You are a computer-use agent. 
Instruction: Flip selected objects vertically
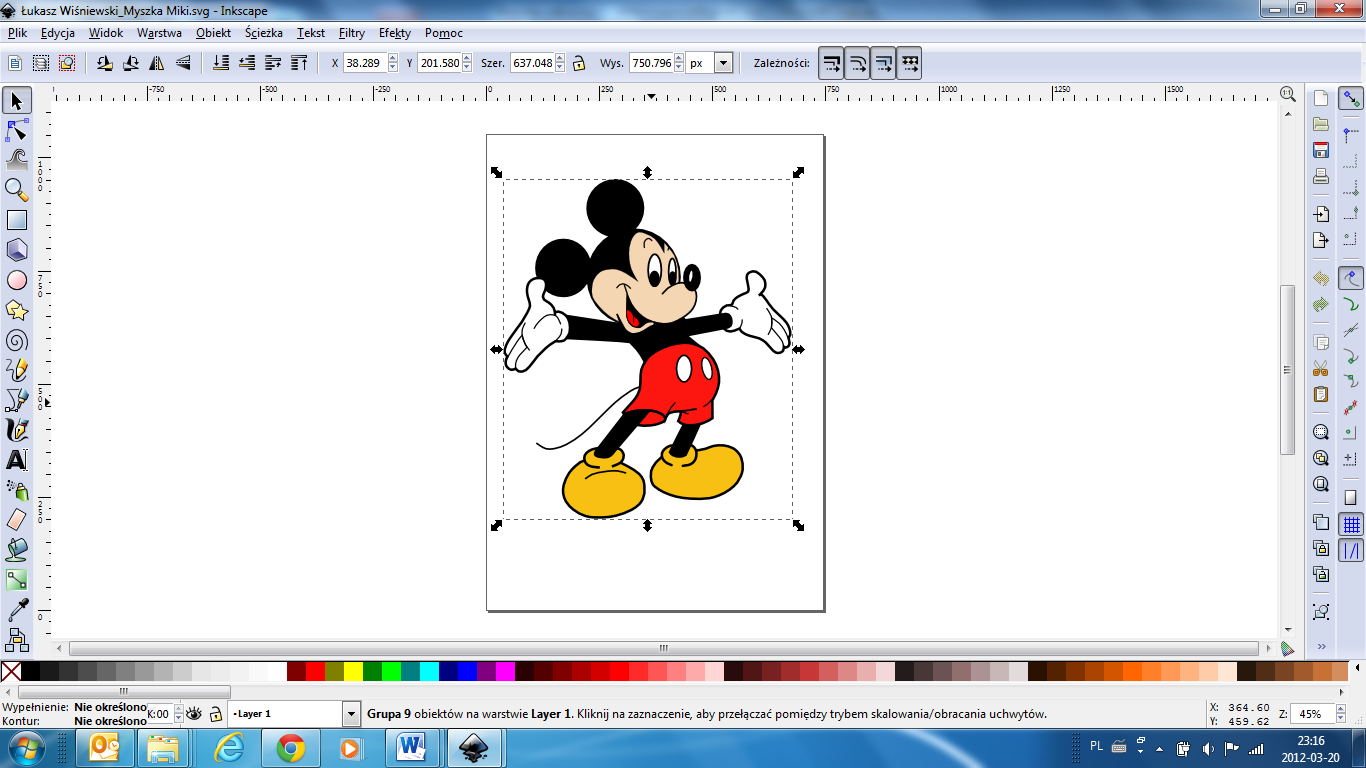point(183,63)
